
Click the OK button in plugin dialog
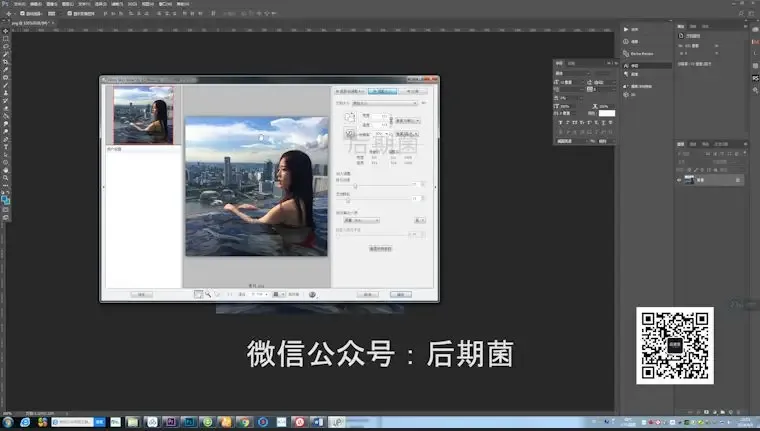click(x=401, y=294)
